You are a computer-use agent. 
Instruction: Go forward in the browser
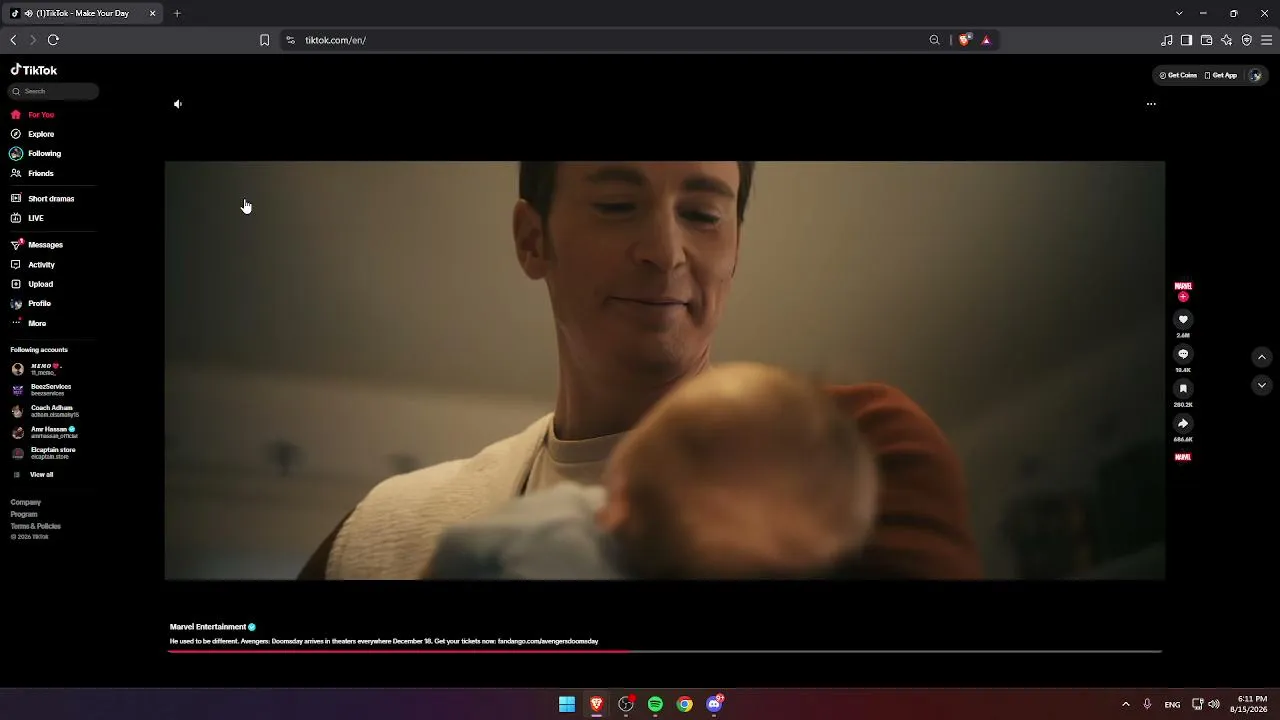tap(33, 40)
